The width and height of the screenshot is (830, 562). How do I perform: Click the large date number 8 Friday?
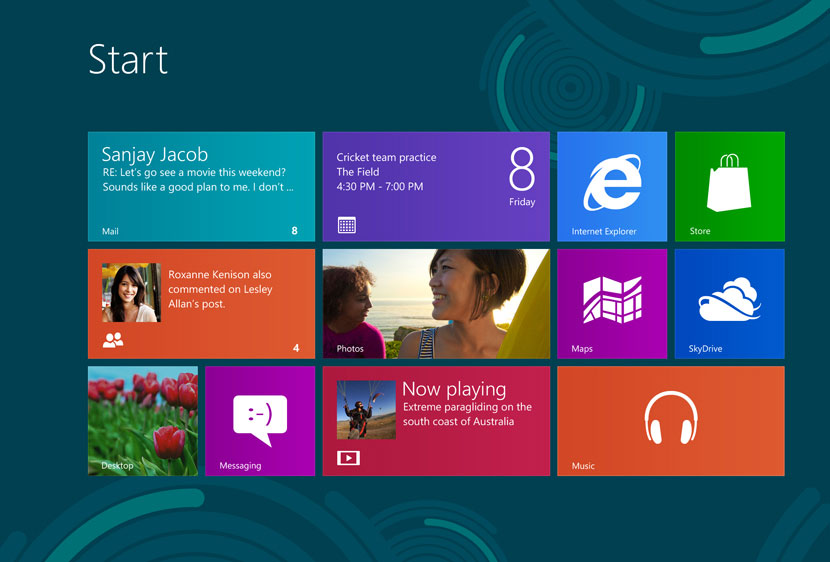[x=522, y=175]
